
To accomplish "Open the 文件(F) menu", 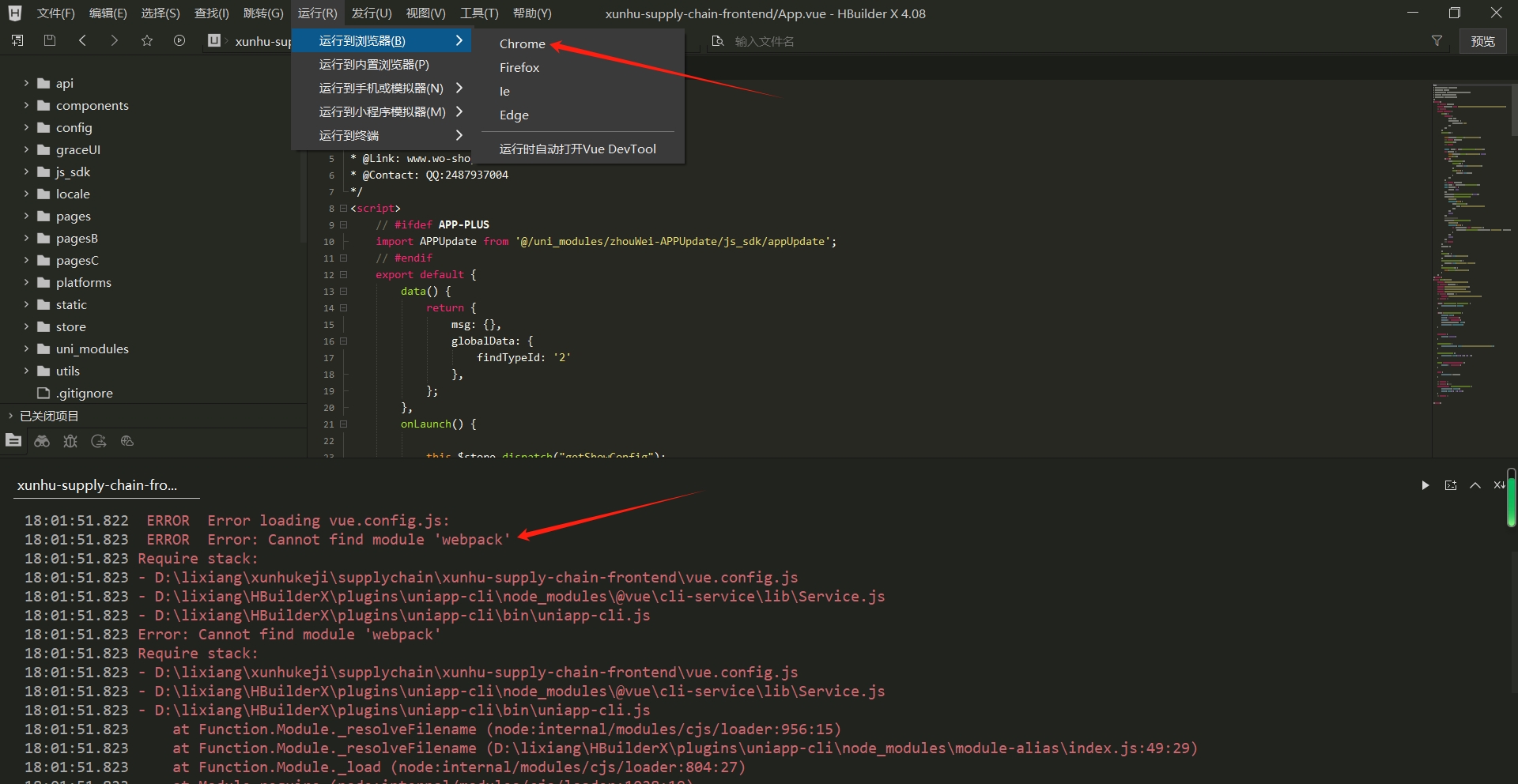I will pos(56,13).
